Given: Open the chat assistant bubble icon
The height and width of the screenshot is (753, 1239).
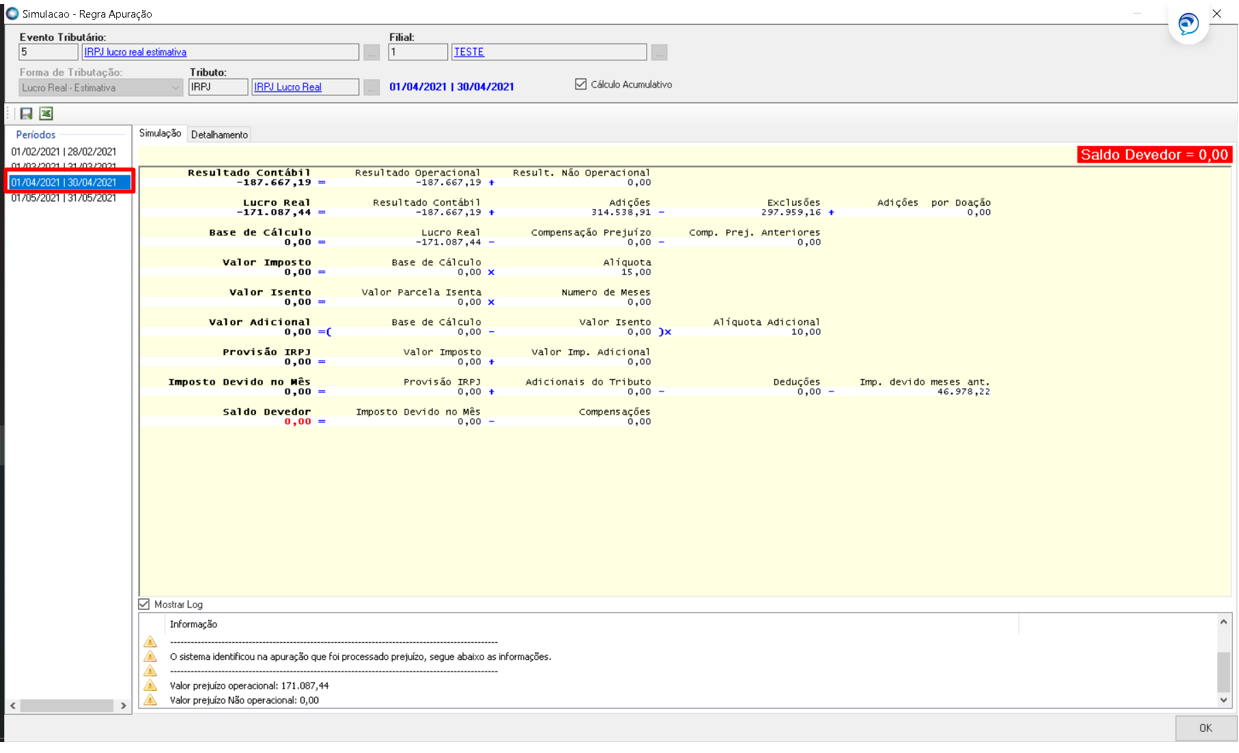Looking at the screenshot, I should [1188, 24].
